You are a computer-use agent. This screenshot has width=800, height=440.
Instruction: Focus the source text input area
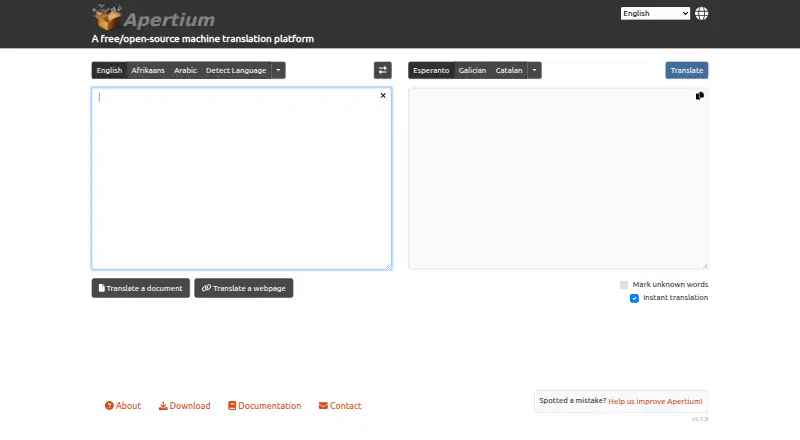pyautogui.click(x=242, y=179)
